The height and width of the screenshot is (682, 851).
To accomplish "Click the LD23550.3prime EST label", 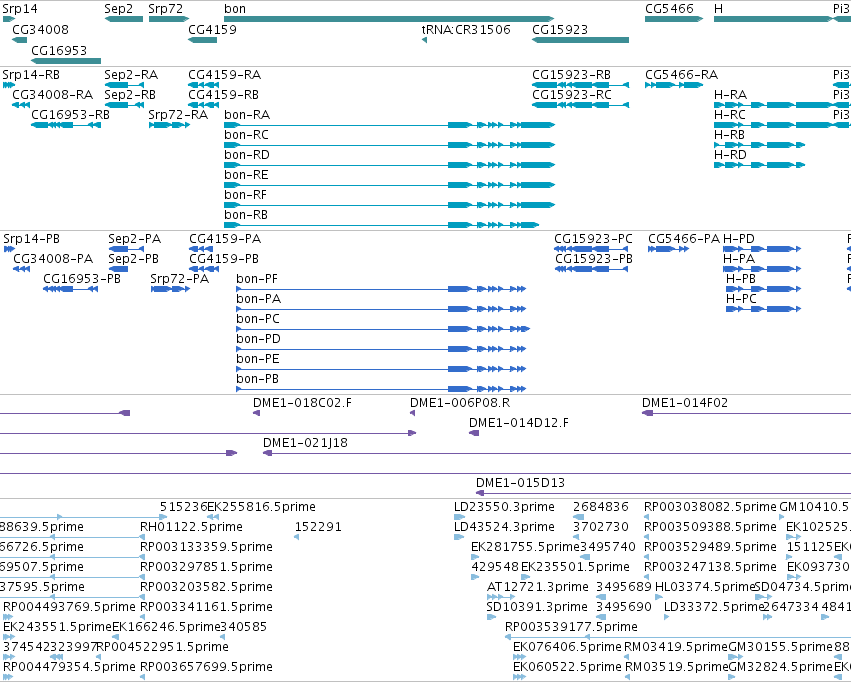I will click(504, 507).
